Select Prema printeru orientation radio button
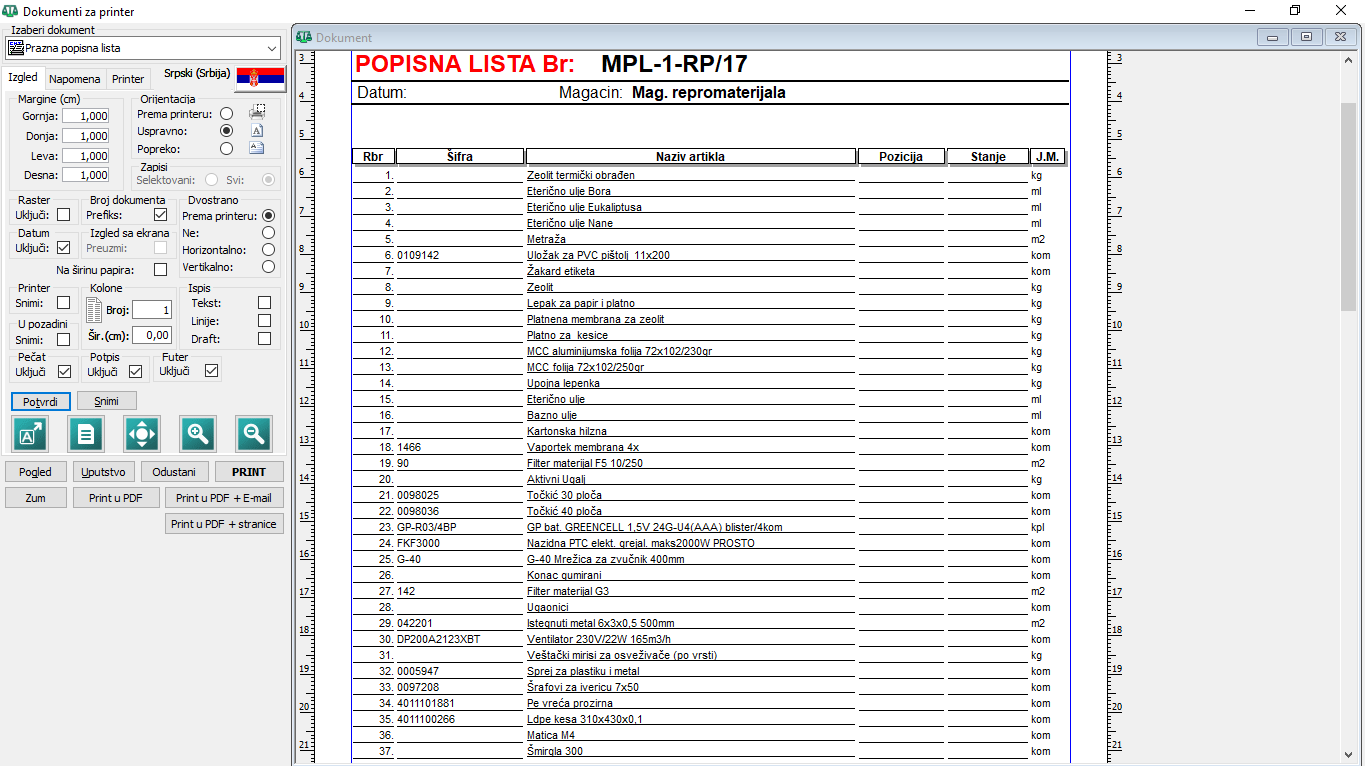The image size is (1365, 766). (227, 113)
